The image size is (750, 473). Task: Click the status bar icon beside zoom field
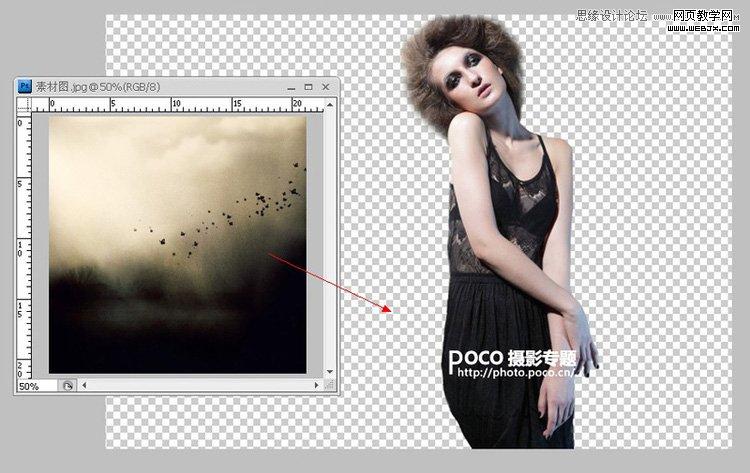coord(68,386)
